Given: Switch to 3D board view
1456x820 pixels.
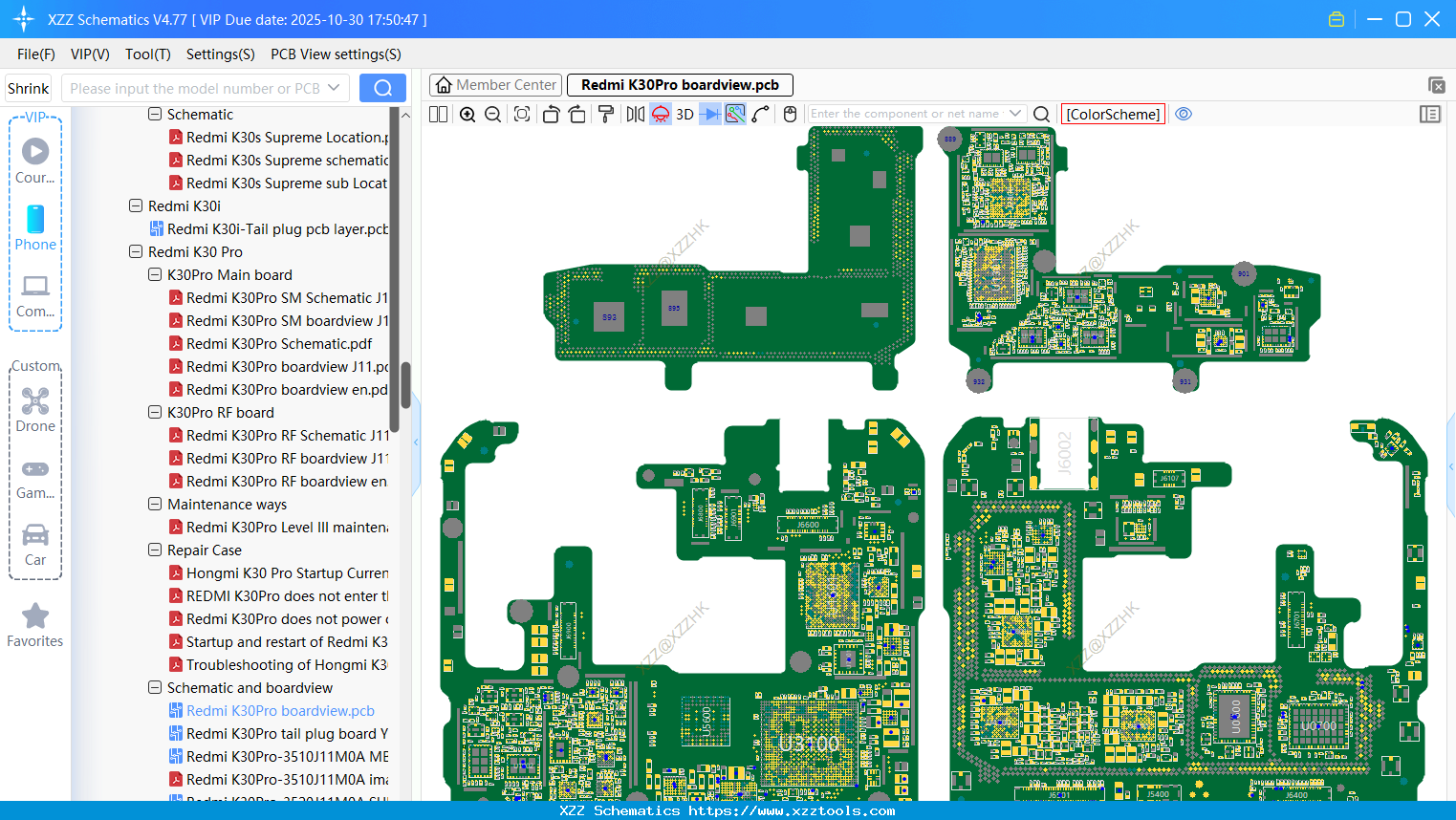Looking at the screenshot, I should [685, 115].
